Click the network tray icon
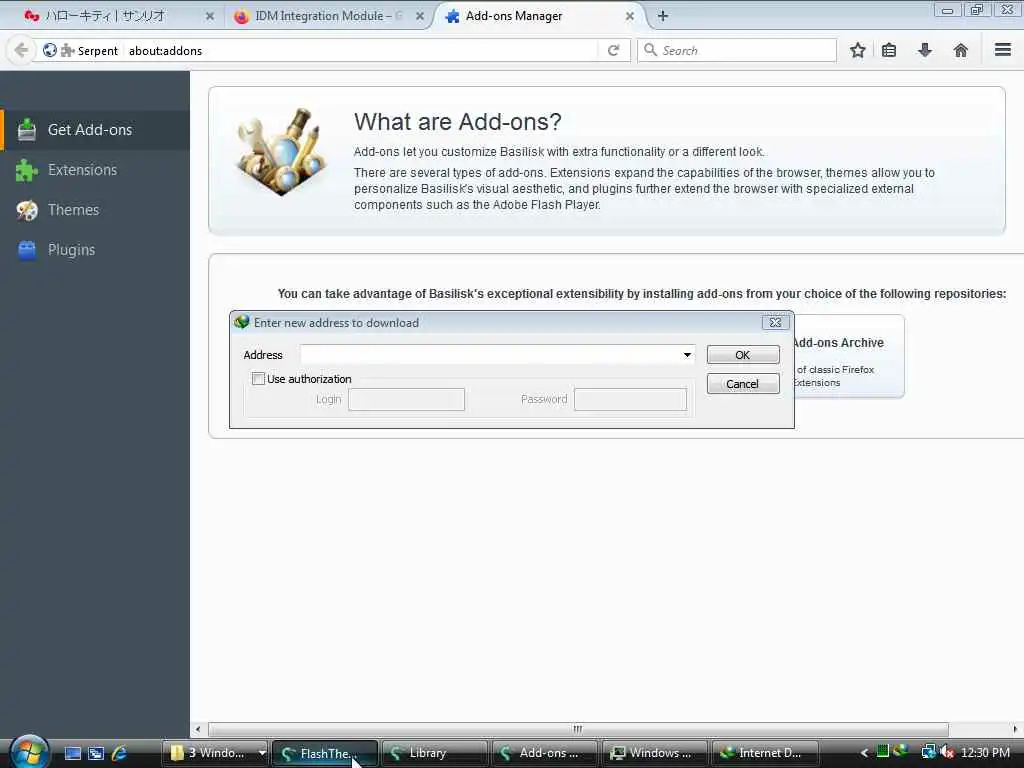Viewport: 1024px width, 768px height. click(x=927, y=752)
